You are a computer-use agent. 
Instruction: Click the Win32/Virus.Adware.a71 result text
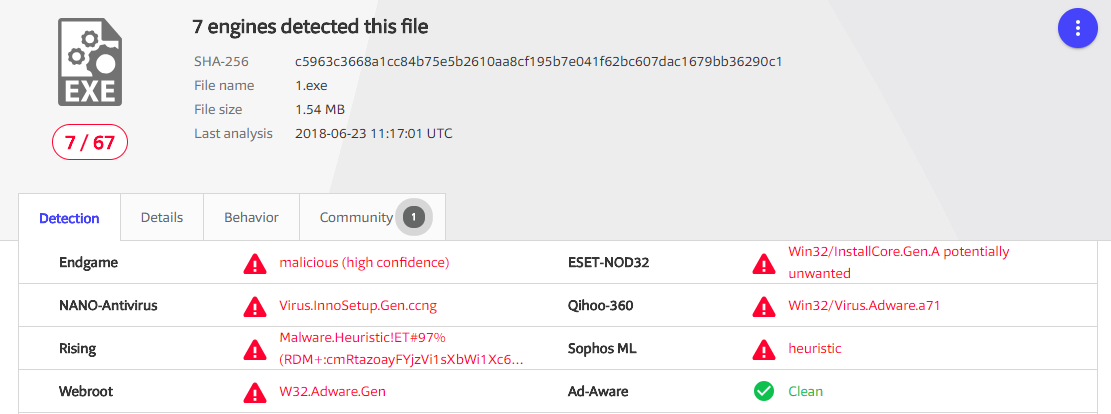(x=864, y=306)
